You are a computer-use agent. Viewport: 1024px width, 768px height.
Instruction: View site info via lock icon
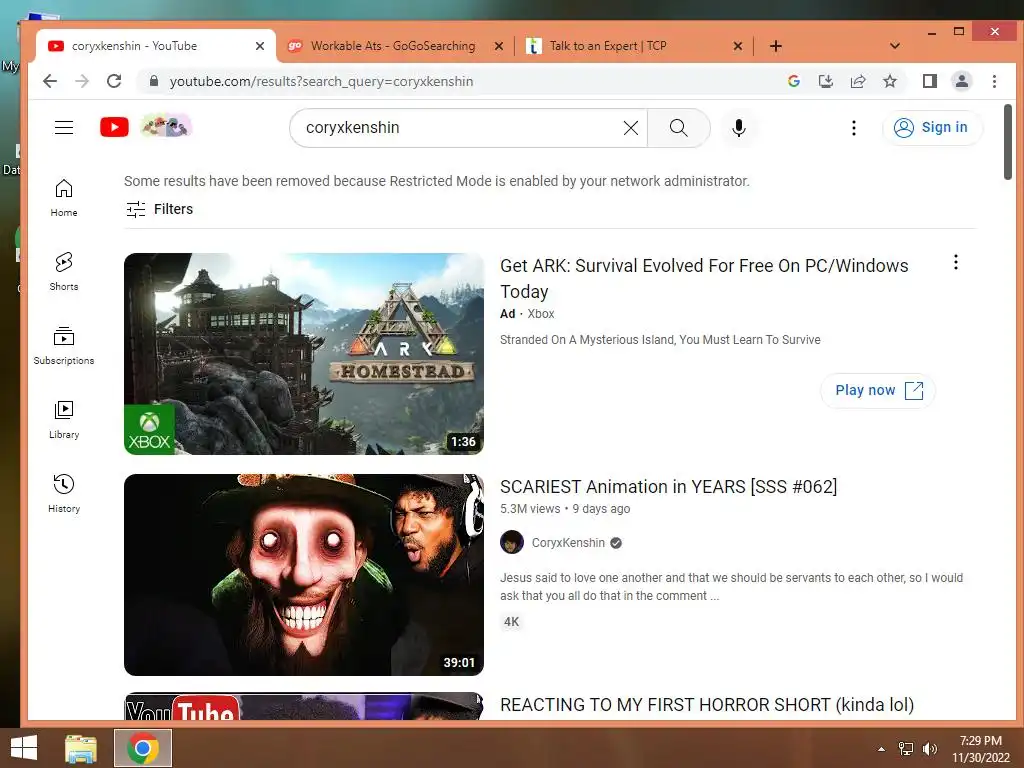tap(154, 81)
